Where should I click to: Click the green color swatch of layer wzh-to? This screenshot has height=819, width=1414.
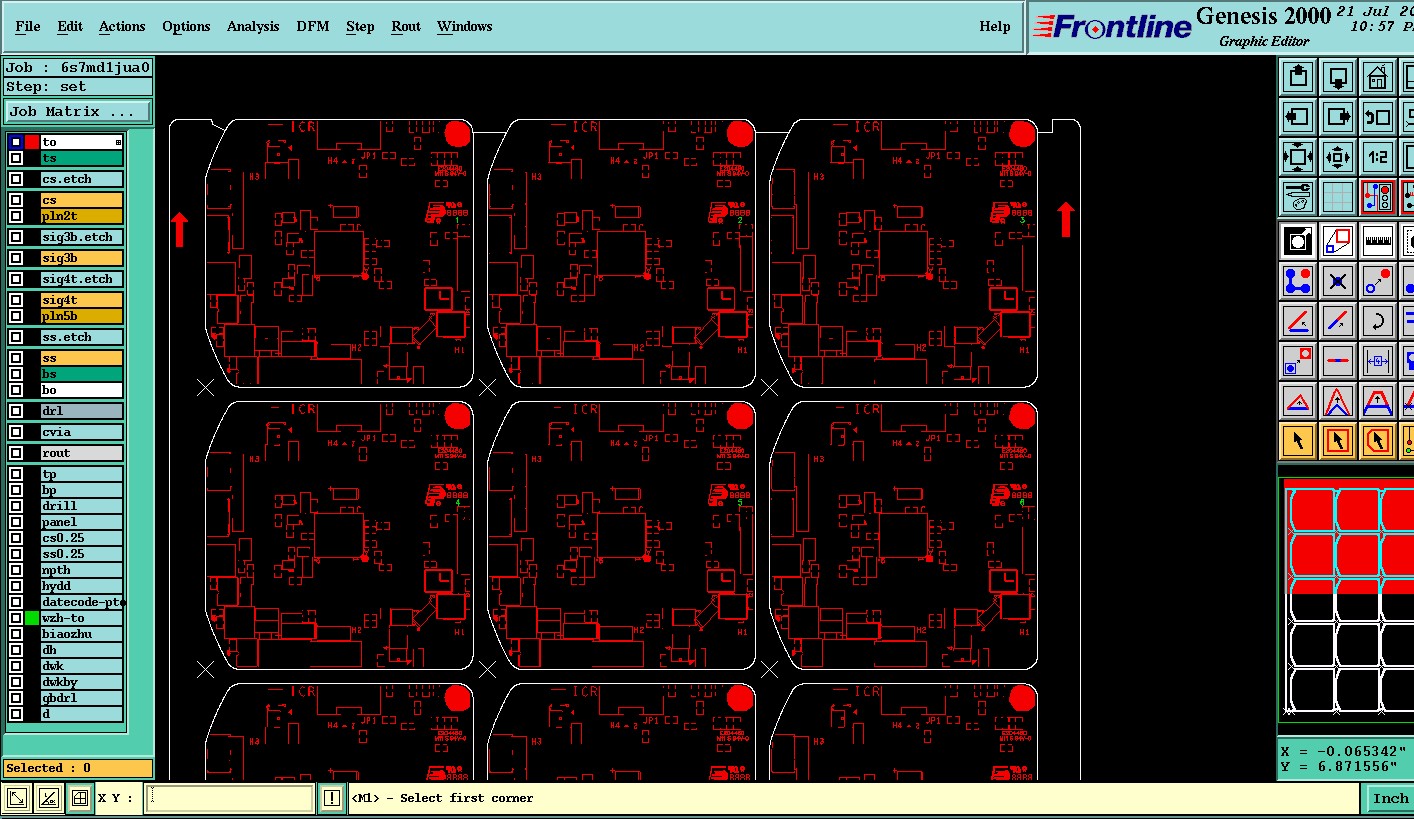click(32, 618)
